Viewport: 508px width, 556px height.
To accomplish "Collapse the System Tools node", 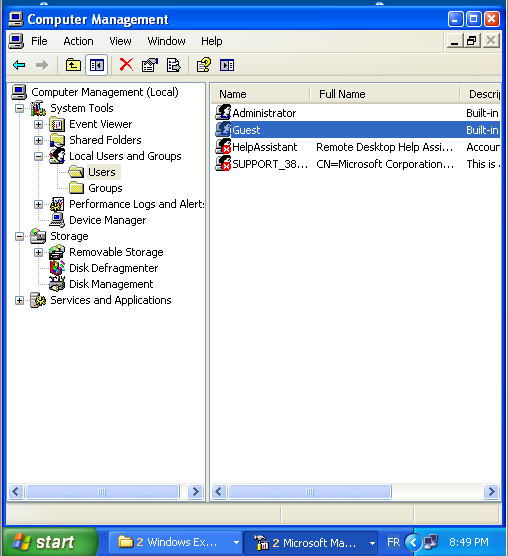I will coord(19,109).
